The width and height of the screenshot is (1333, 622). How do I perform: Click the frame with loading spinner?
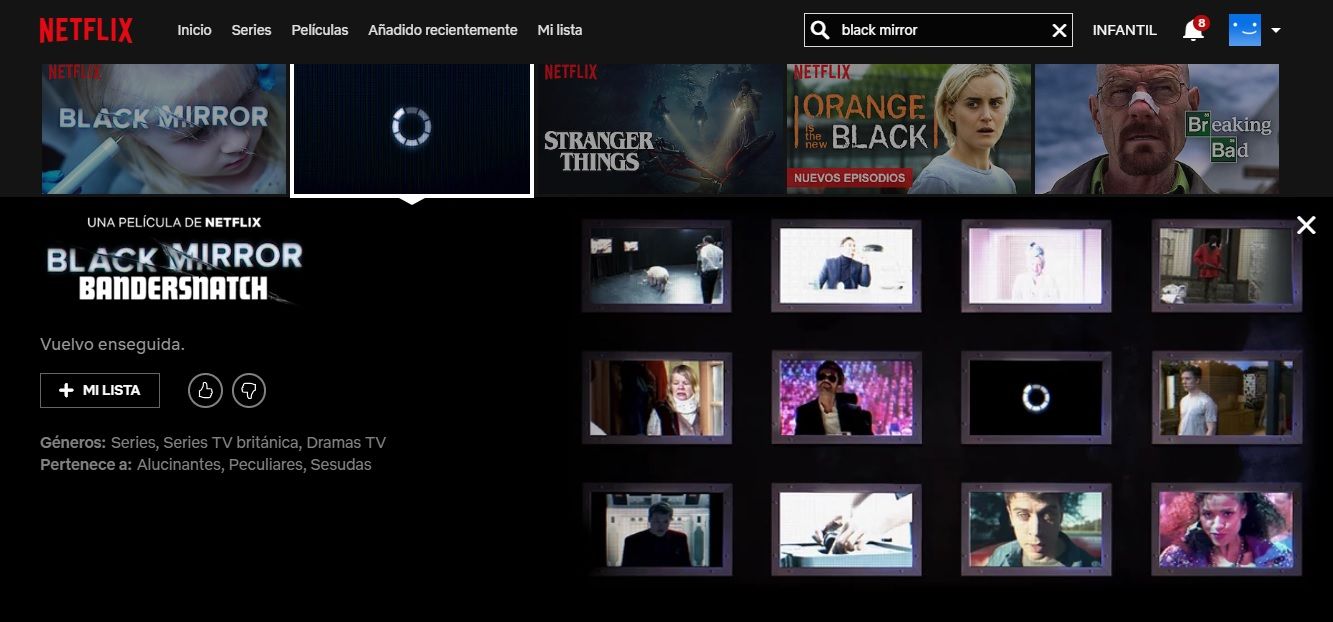(1036, 398)
